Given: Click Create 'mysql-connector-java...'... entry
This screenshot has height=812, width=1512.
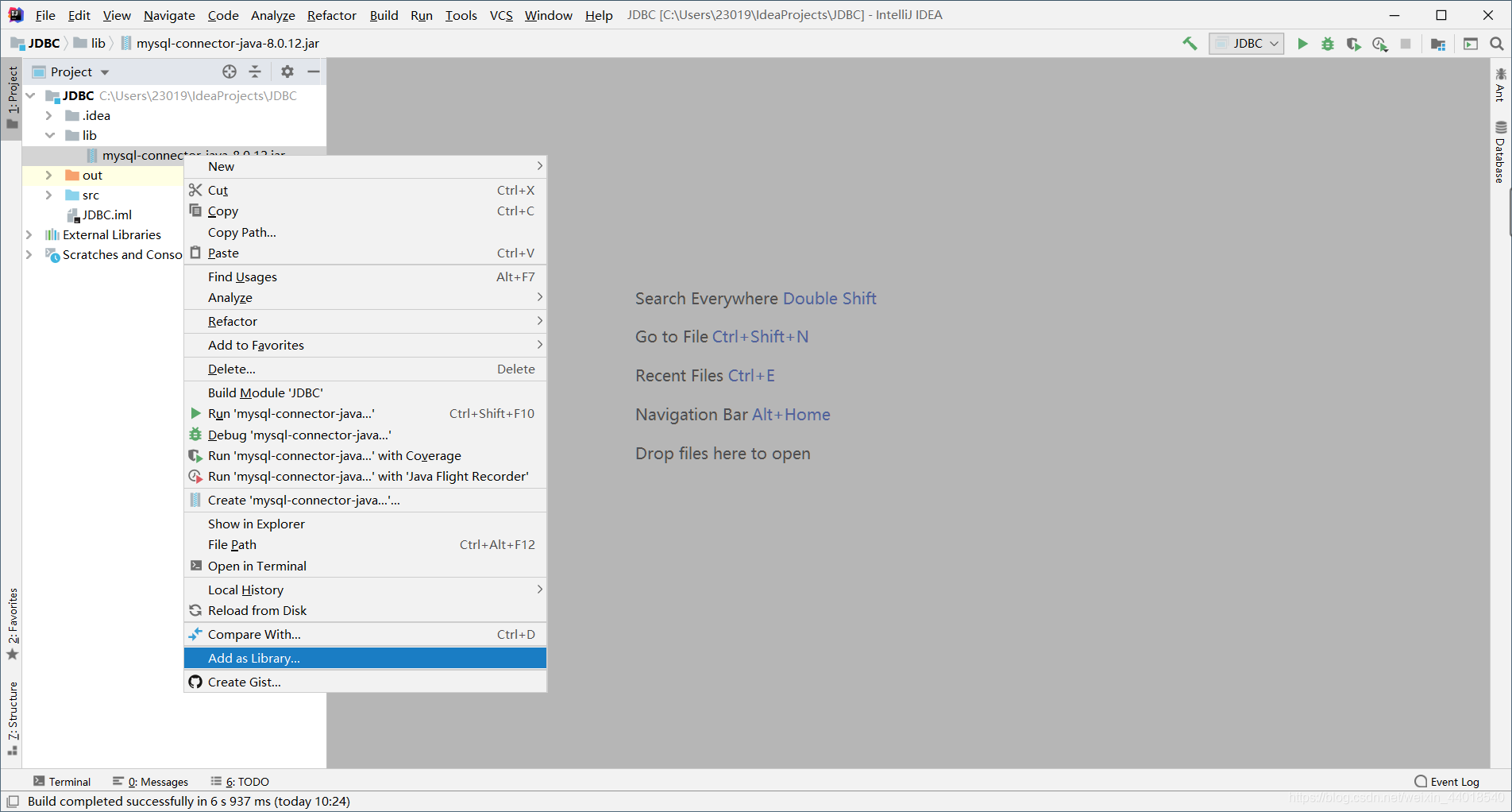Looking at the screenshot, I should pos(365,500).
